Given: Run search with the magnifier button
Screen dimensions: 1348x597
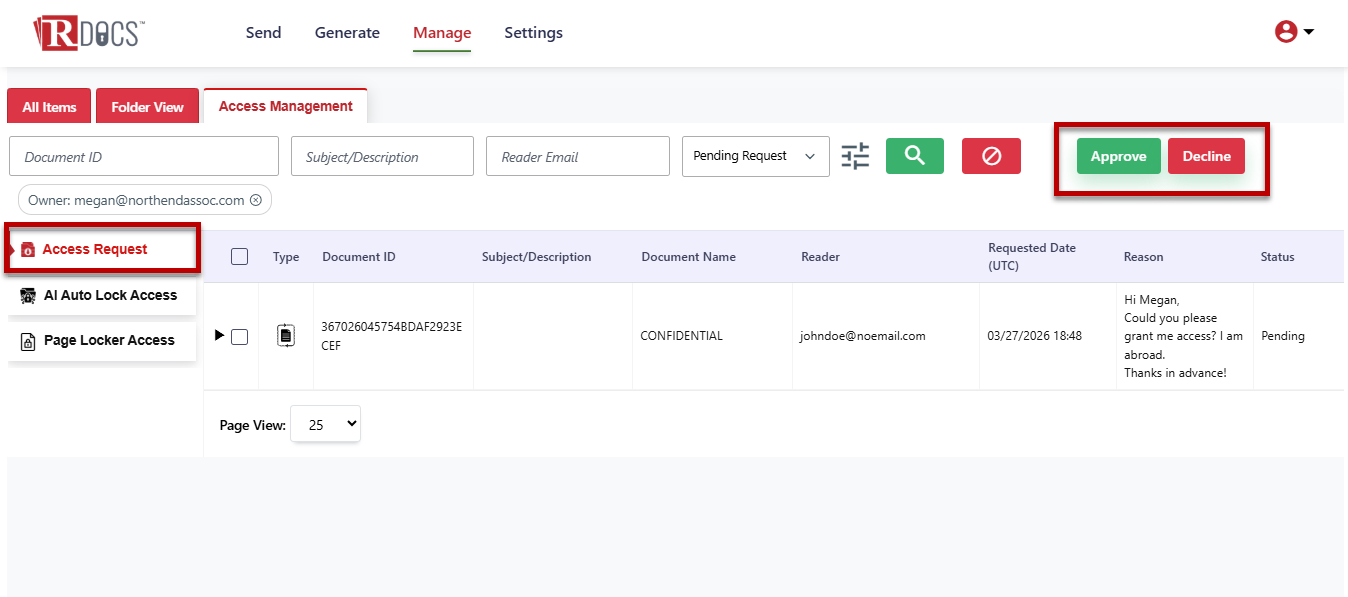Looking at the screenshot, I should pos(915,156).
